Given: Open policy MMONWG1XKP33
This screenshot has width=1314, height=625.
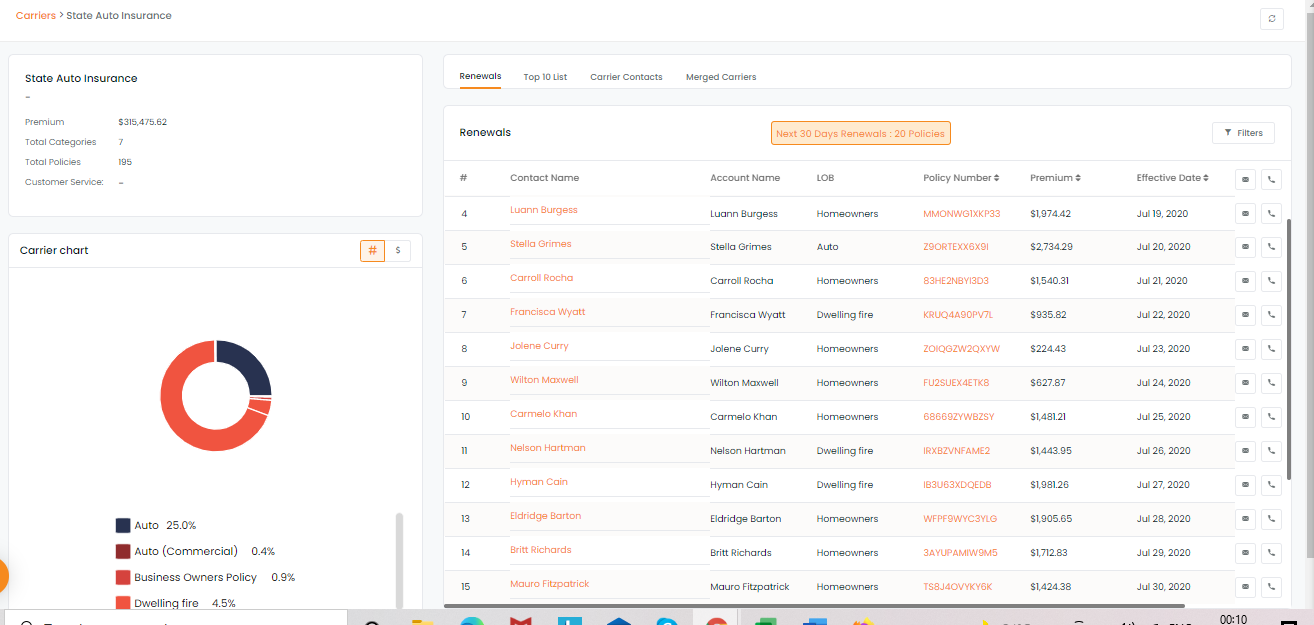Looking at the screenshot, I should point(962,213).
